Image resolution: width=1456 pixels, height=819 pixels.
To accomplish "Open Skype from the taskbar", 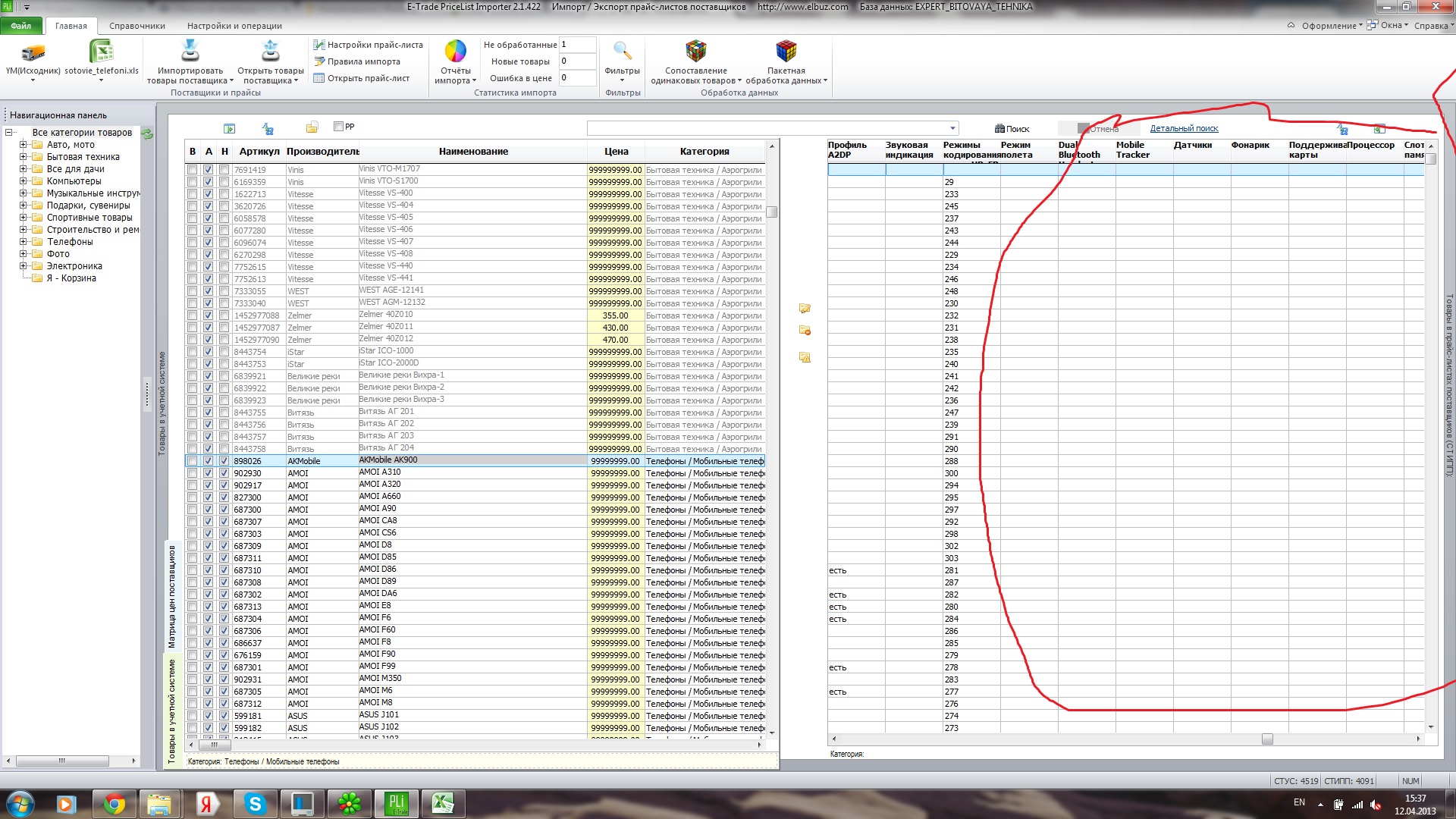I will pos(256,804).
